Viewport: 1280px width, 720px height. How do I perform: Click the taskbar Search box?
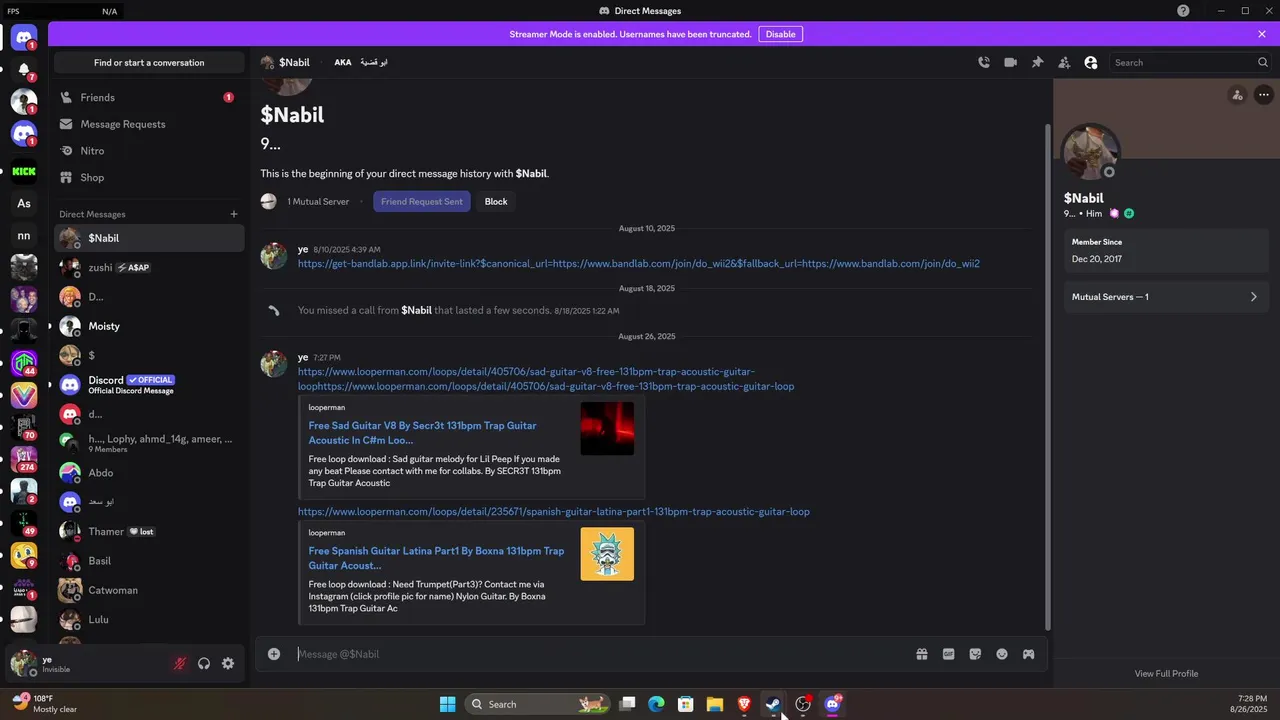pyautogui.click(x=538, y=704)
